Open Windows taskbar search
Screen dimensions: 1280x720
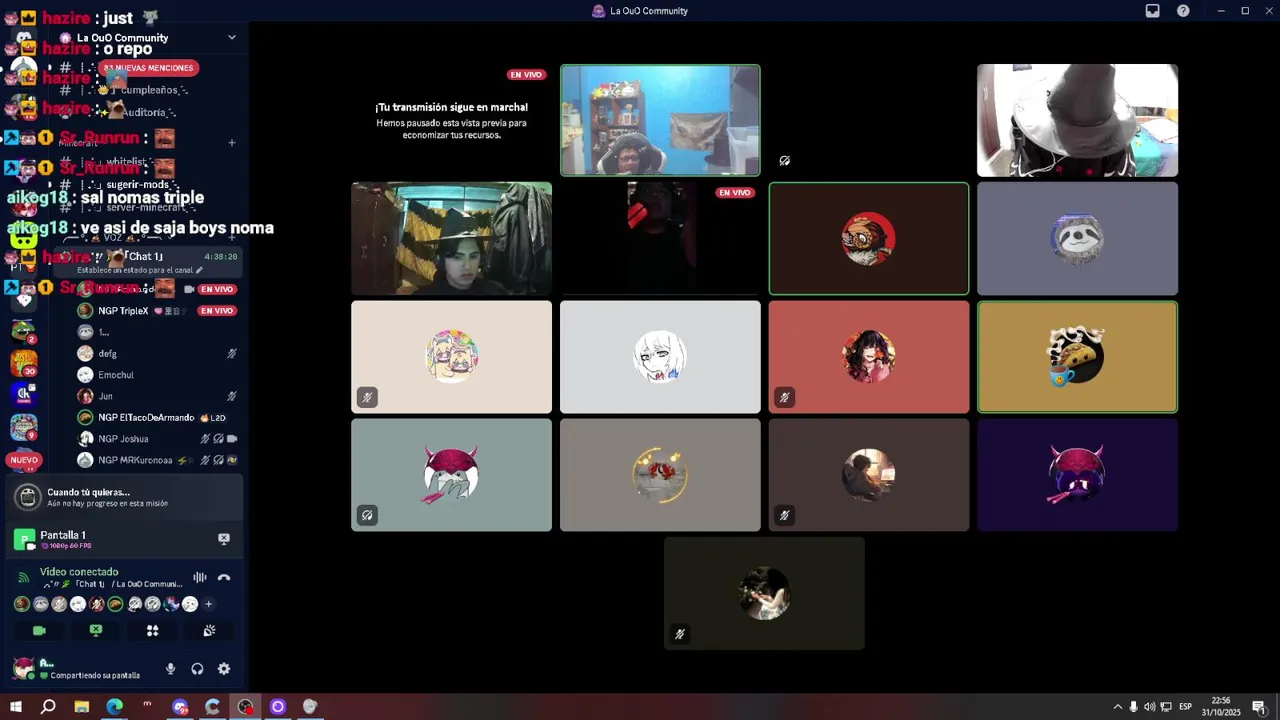(48, 707)
